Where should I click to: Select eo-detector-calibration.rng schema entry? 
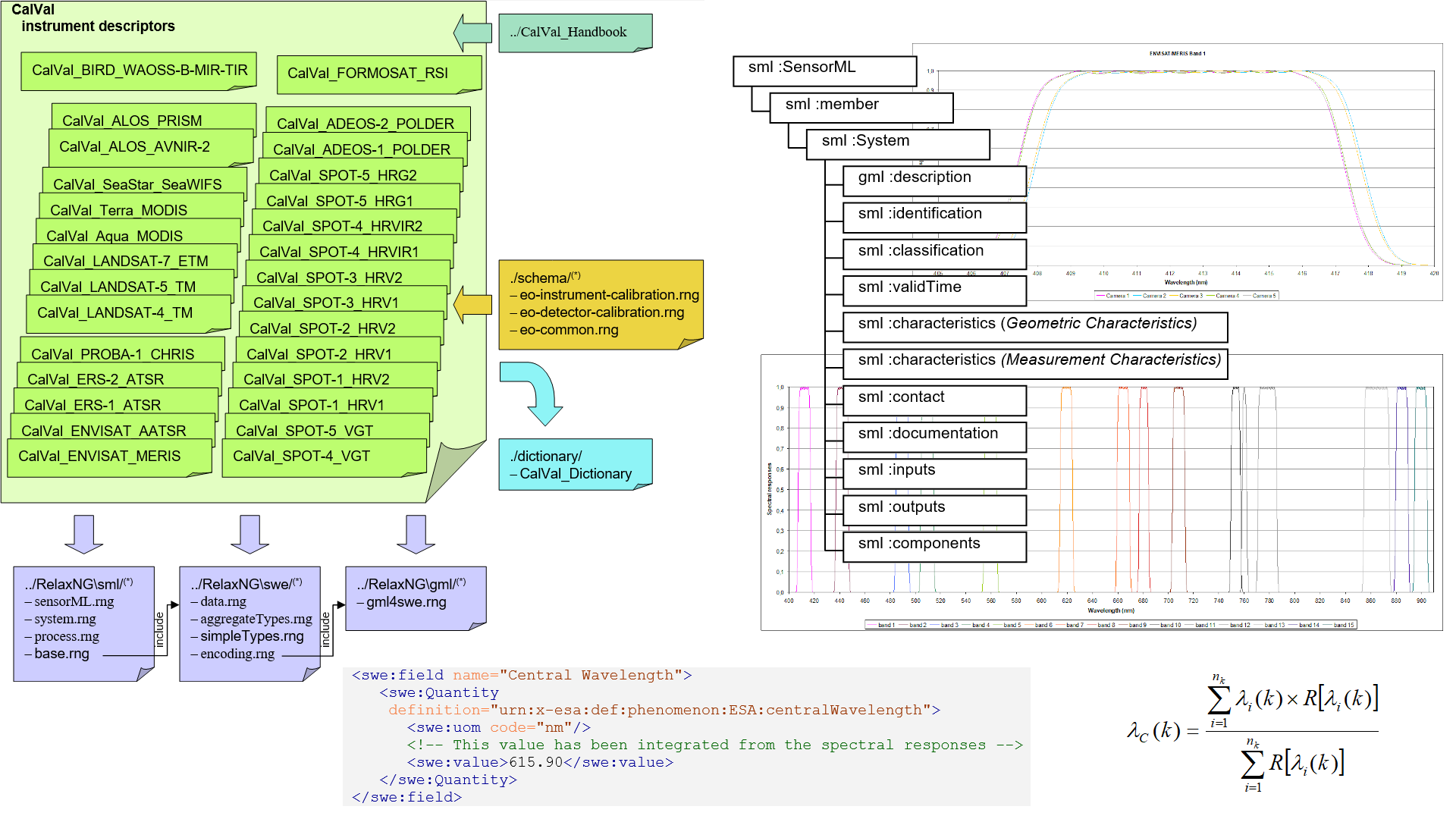click(601, 312)
